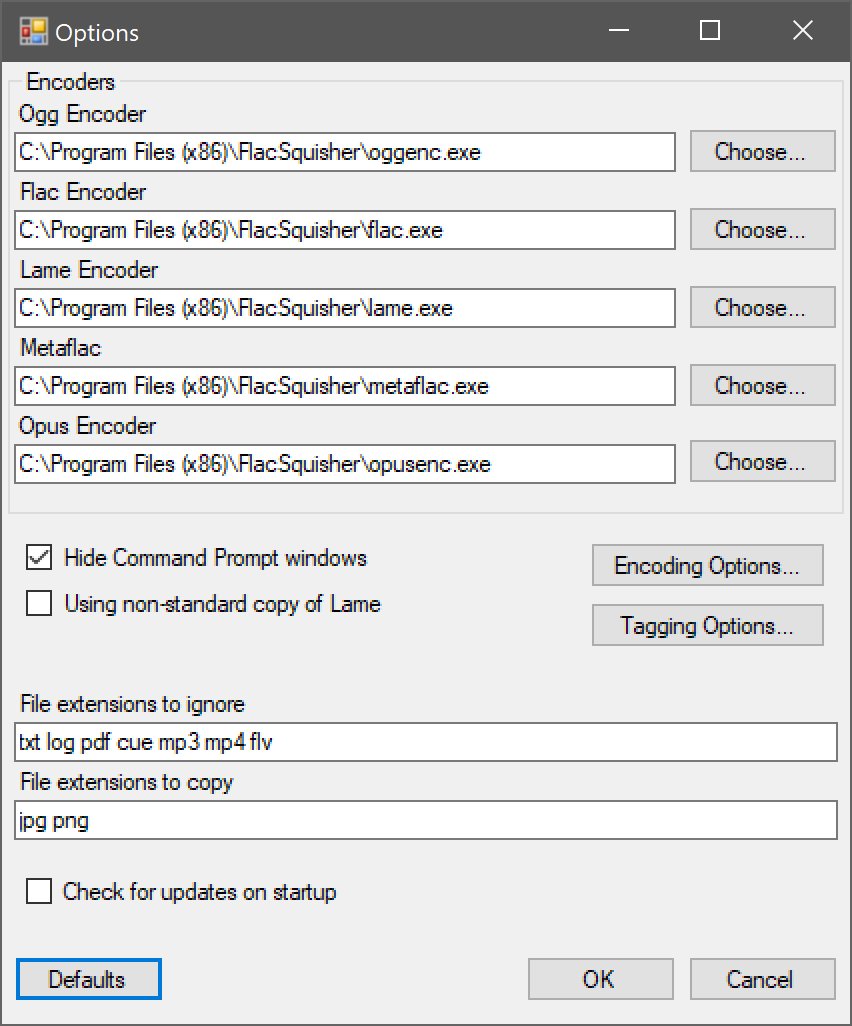Browse for the Lame Encoder executable
Screen dimensions: 852x1026
pyautogui.click(x=760, y=308)
